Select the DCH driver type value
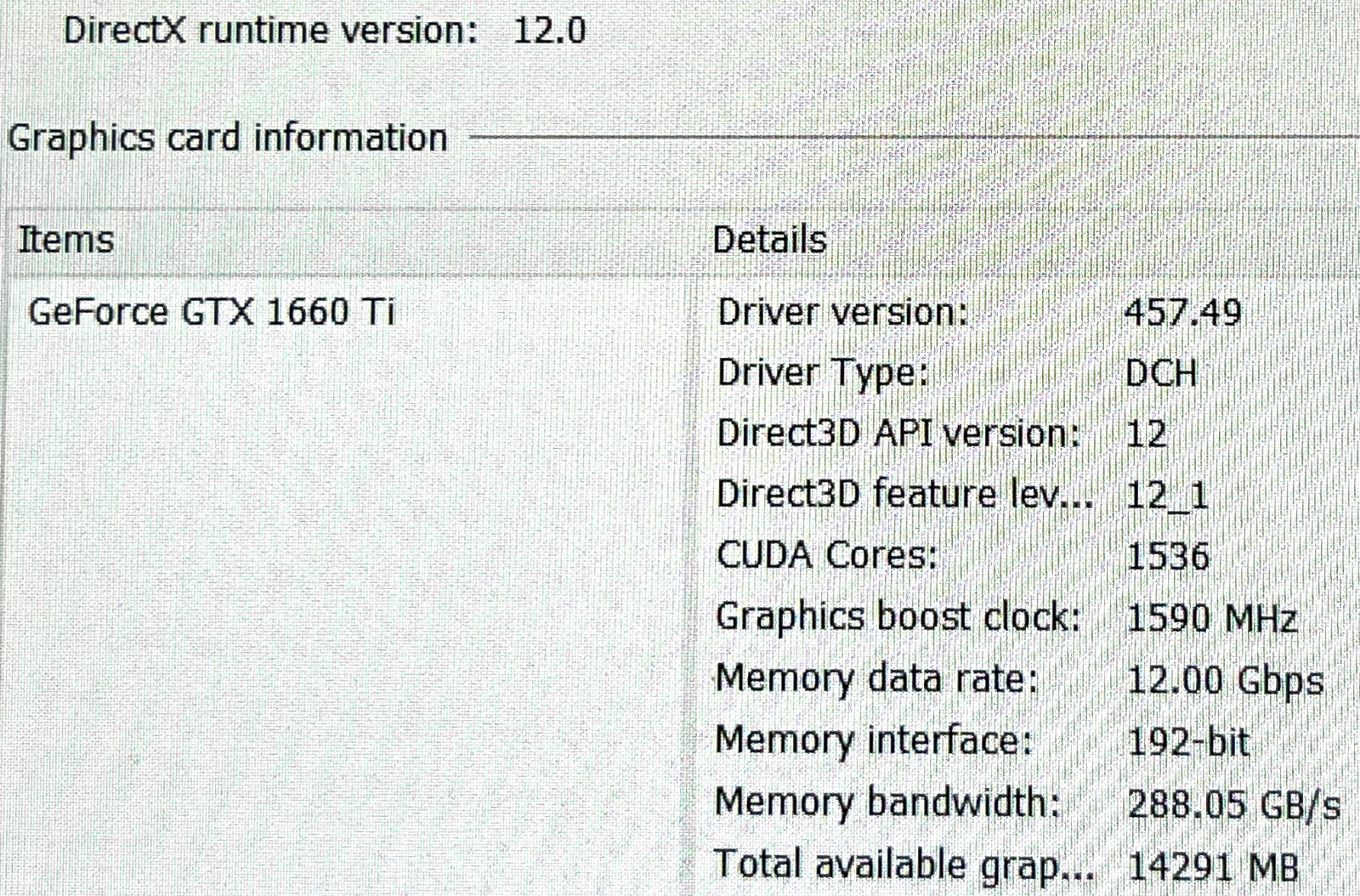 pyautogui.click(x=1161, y=373)
